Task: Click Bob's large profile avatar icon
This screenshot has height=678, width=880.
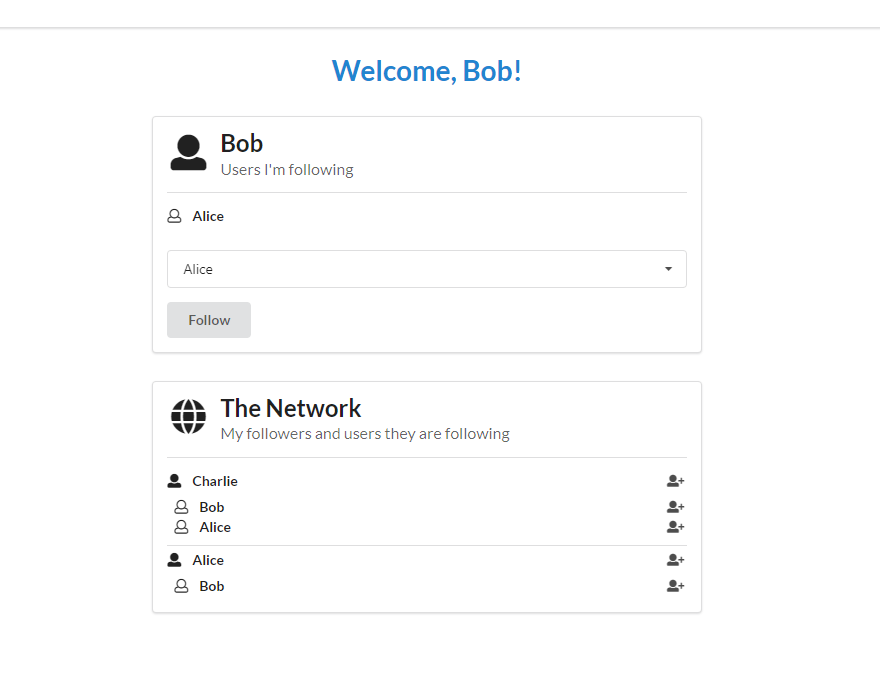Action: (188, 153)
